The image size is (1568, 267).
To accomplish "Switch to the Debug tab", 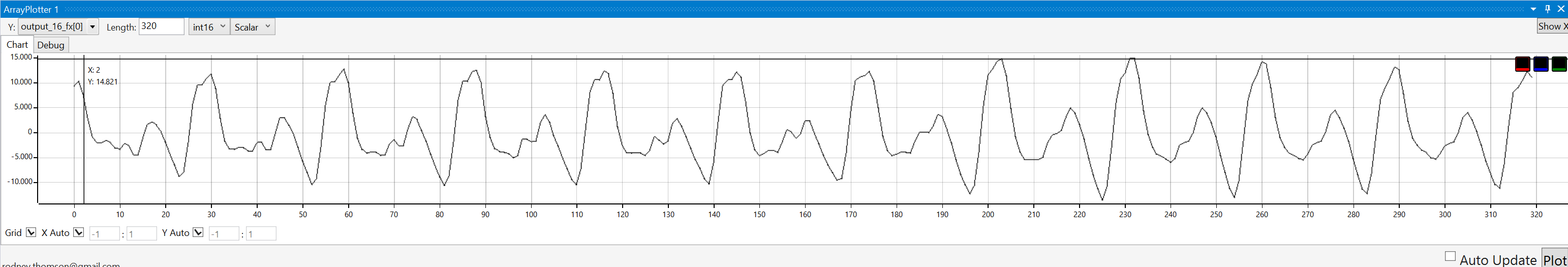I will click(x=50, y=45).
